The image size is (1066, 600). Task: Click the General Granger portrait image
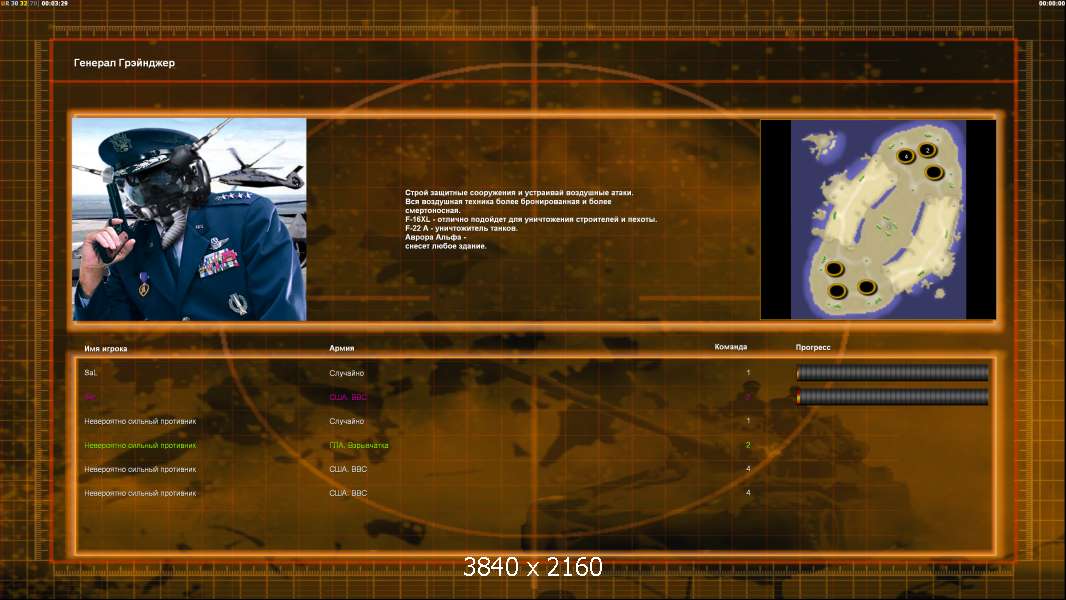[190, 219]
